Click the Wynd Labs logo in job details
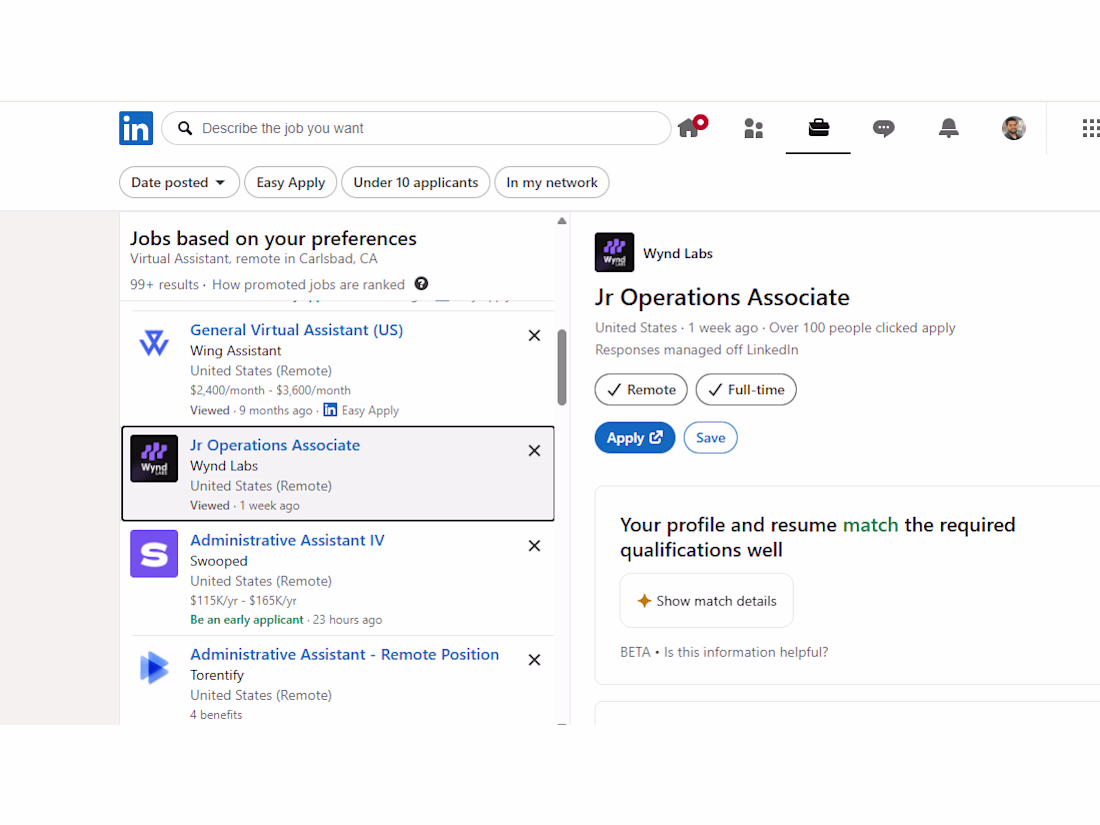Screen dimensions: 1100x825 (615, 253)
